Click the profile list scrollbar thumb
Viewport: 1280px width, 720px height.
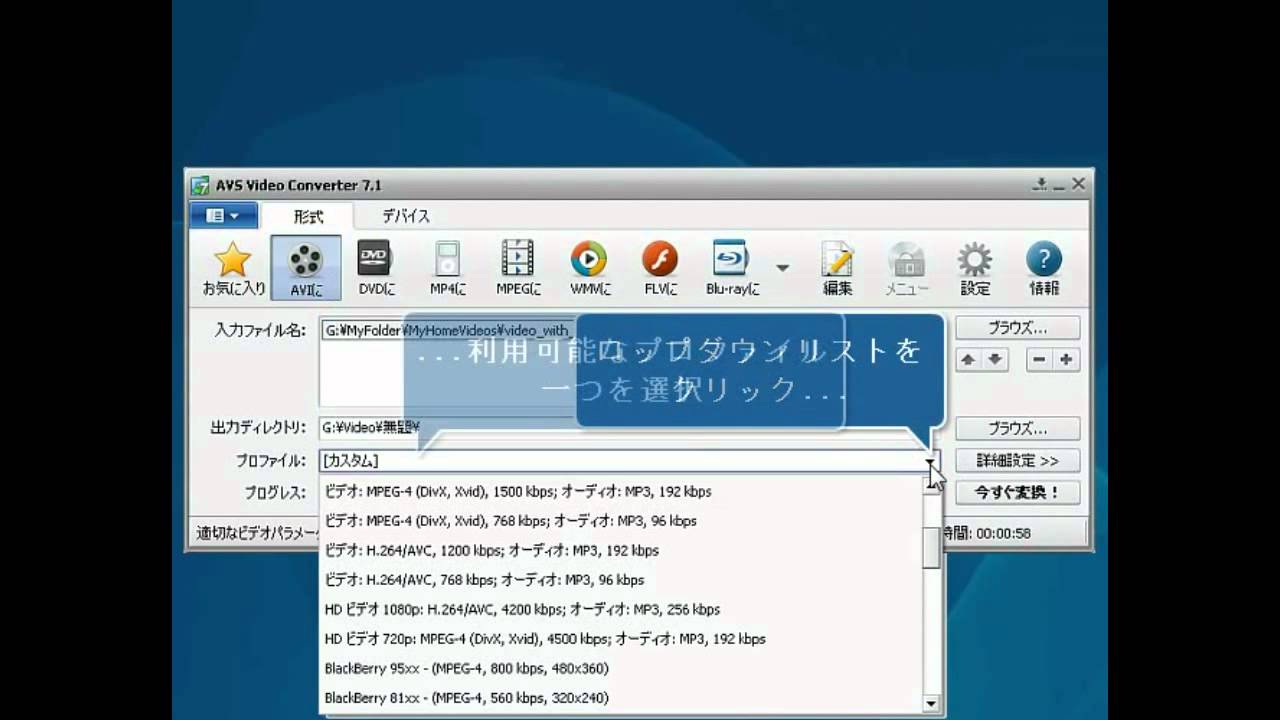931,546
